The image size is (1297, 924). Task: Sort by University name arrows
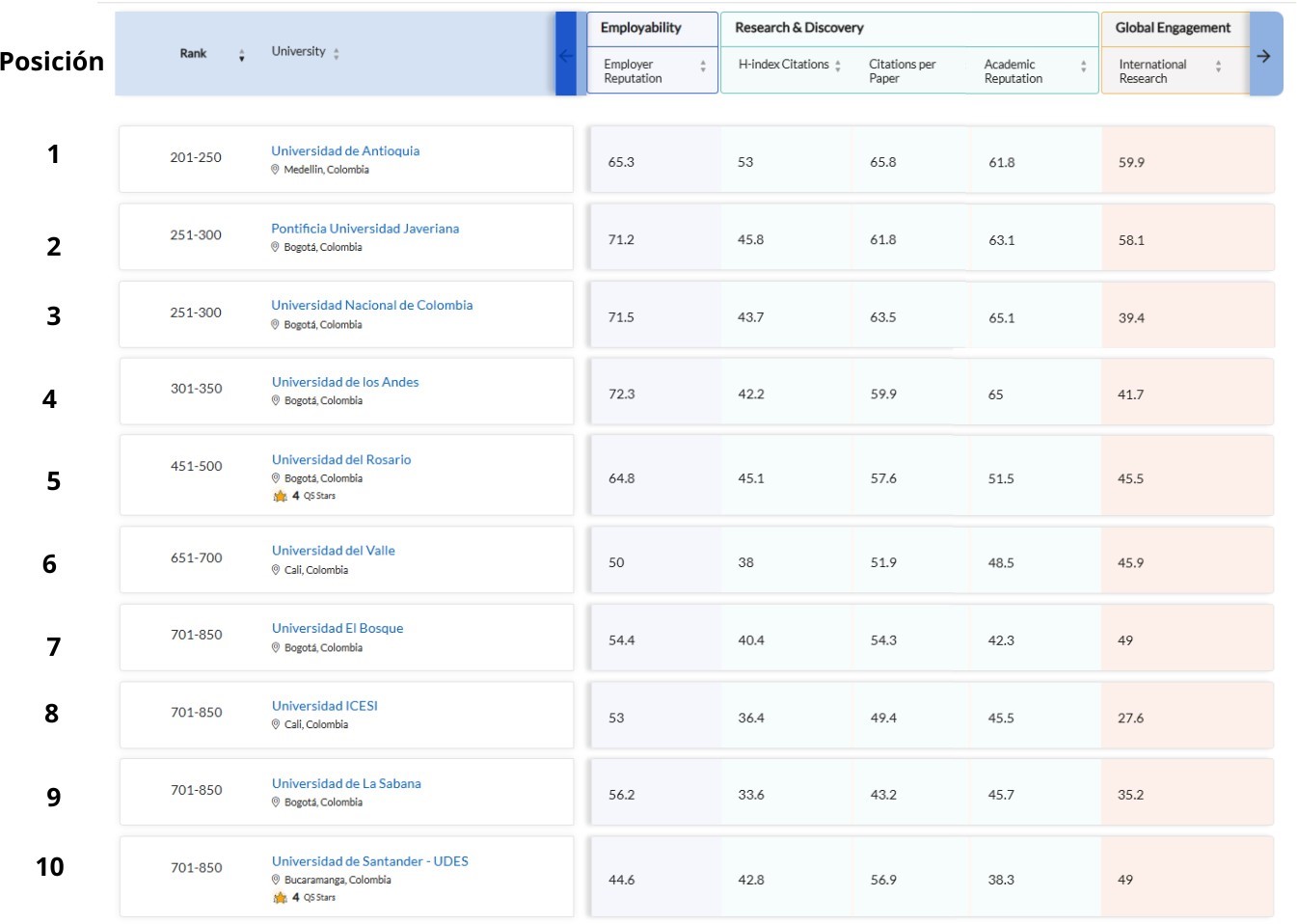click(337, 54)
